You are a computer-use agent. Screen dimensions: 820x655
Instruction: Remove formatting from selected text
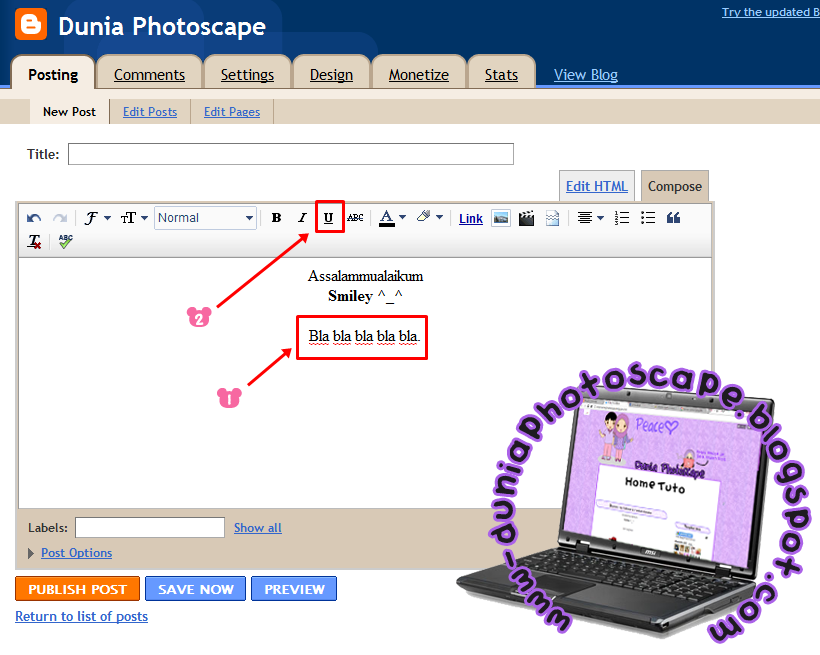coord(34,242)
